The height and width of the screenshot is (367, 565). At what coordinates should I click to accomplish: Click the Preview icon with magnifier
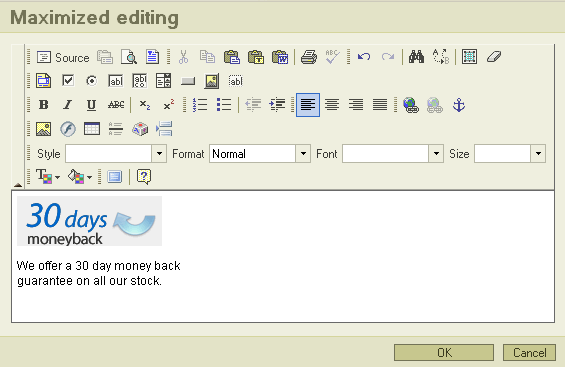coord(129,57)
